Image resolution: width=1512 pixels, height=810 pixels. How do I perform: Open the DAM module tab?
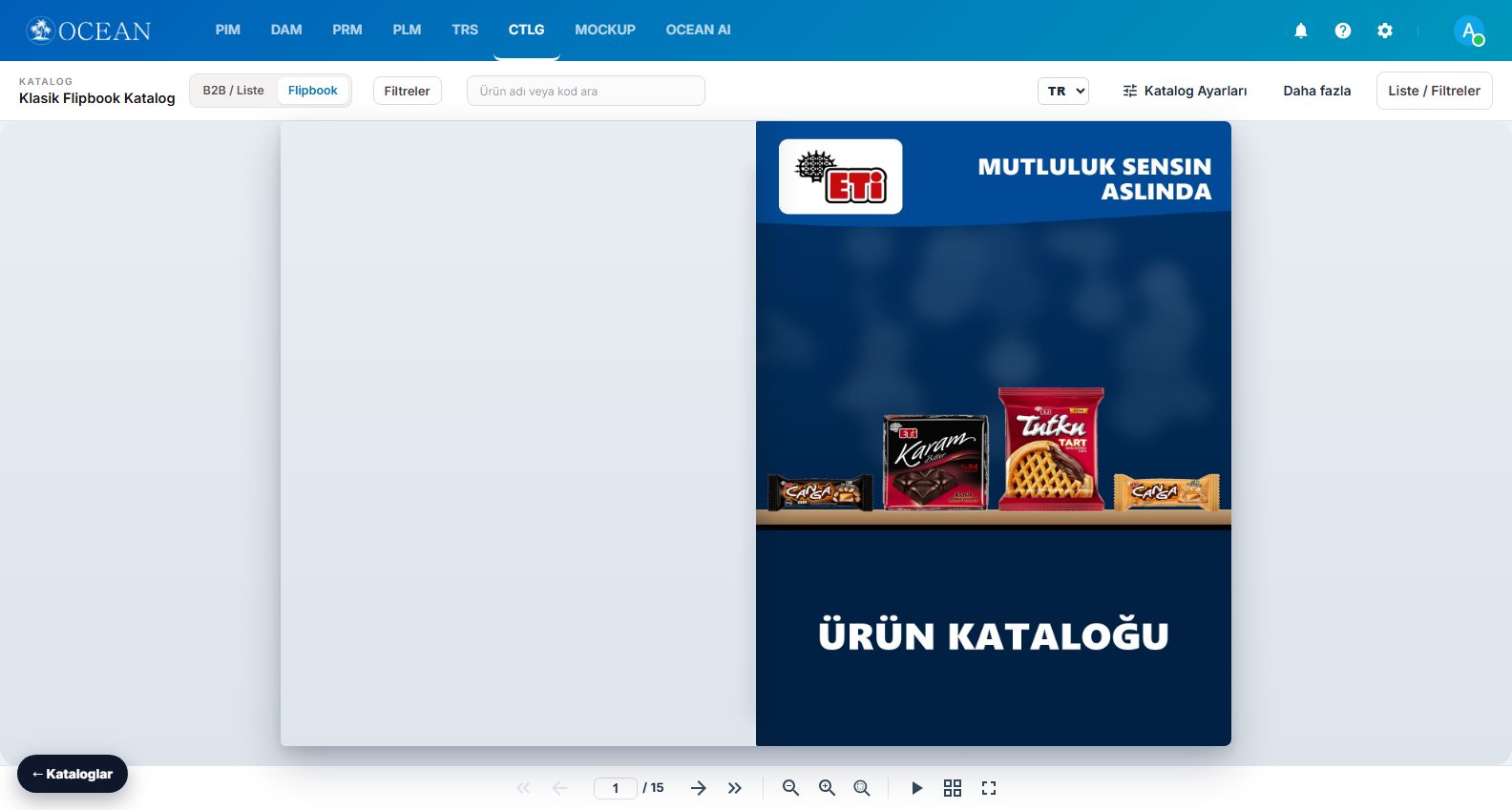pyautogui.click(x=286, y=30)
